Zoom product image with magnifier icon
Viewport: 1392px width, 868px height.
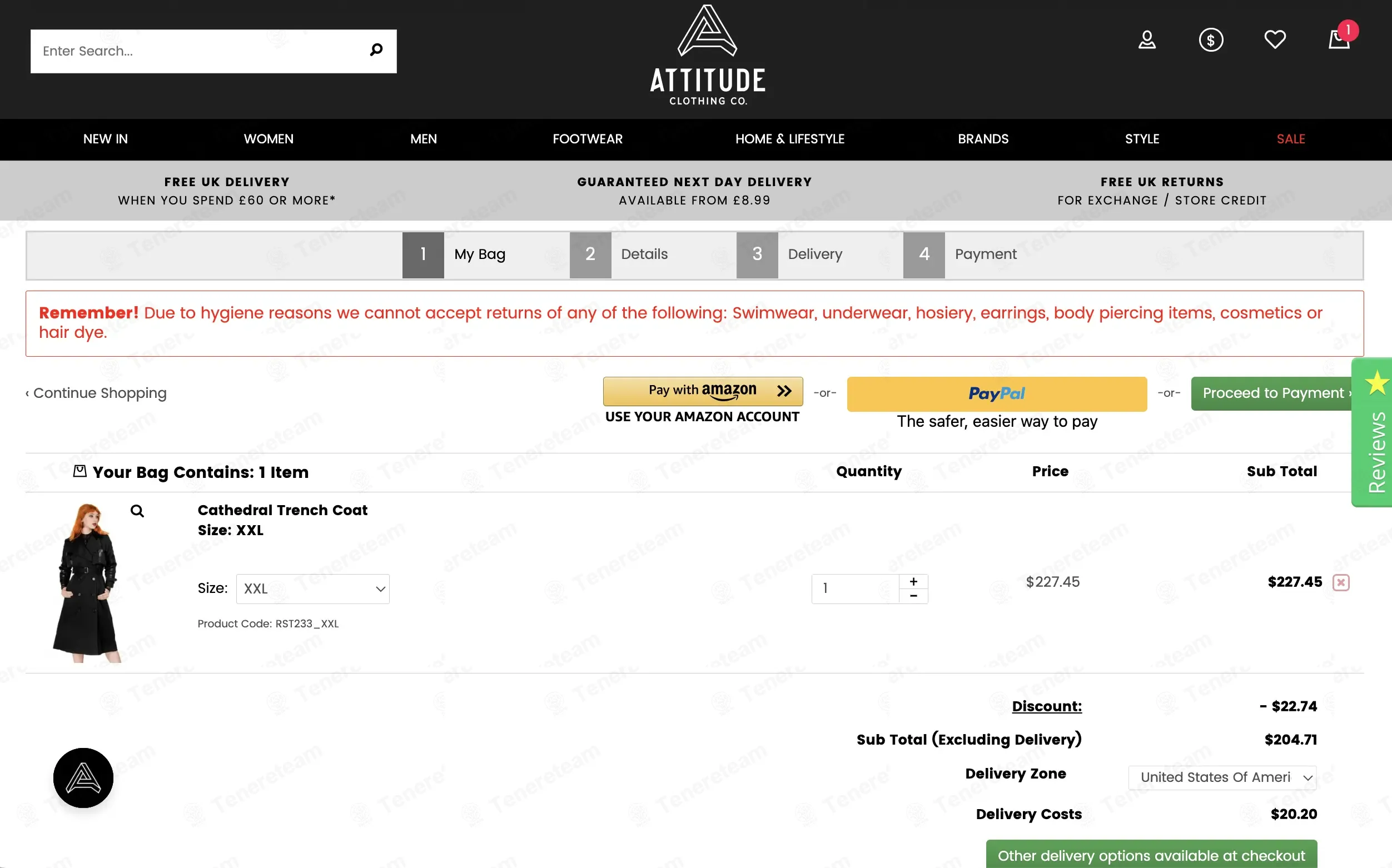tap(137, 510)
